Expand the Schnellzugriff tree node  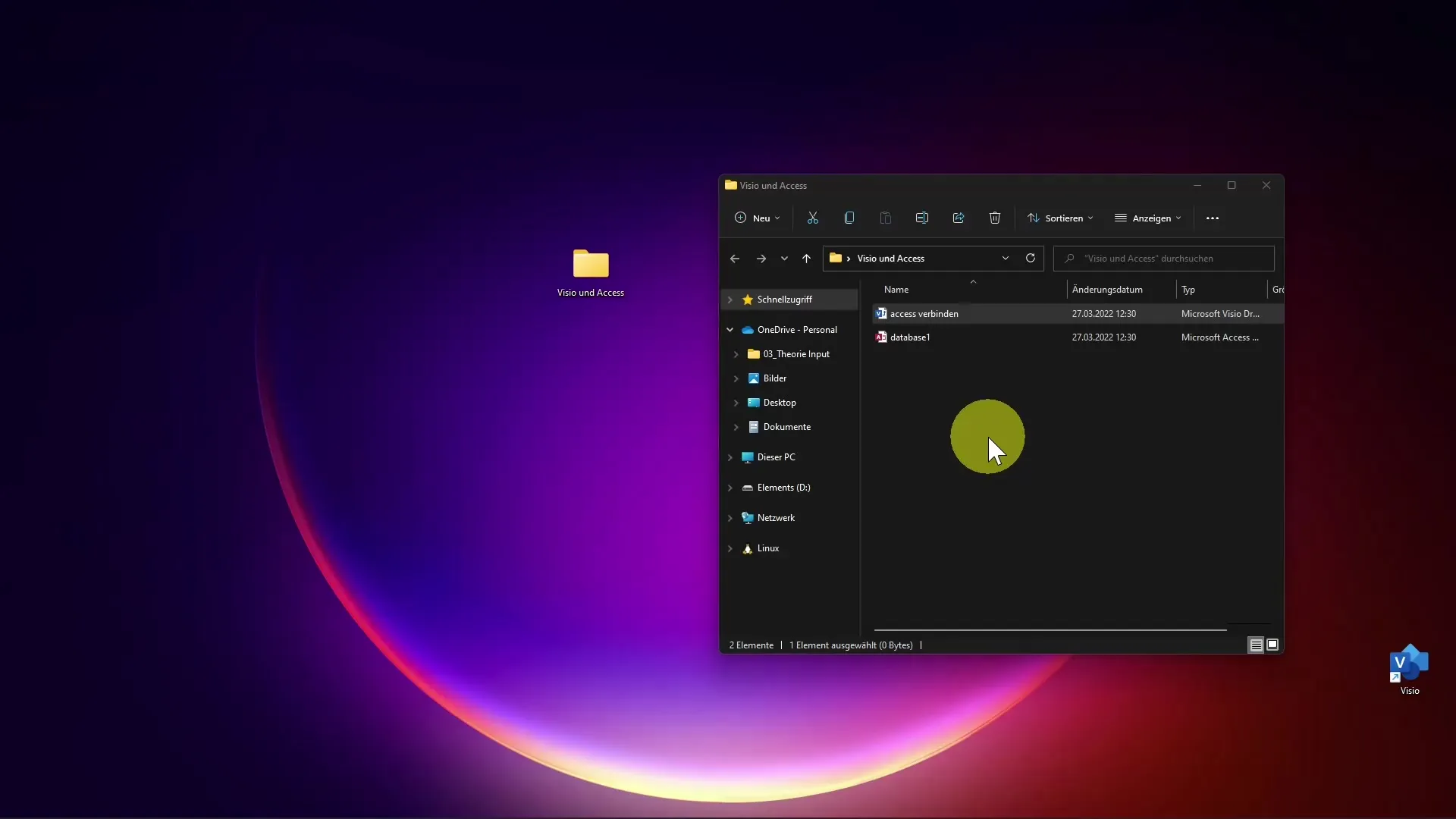coord(730,300)
